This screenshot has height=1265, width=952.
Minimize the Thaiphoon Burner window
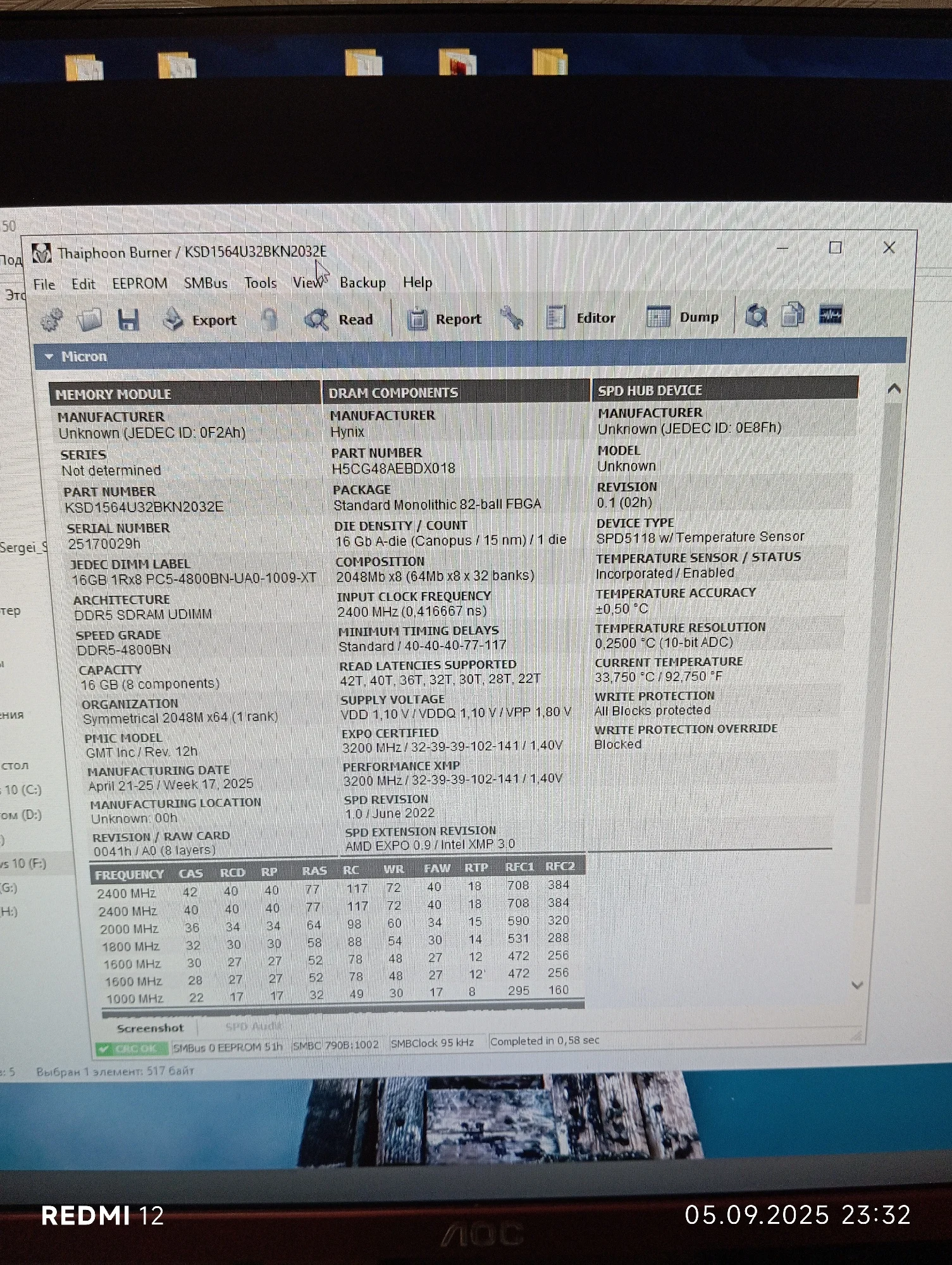[x=782, y=248]
